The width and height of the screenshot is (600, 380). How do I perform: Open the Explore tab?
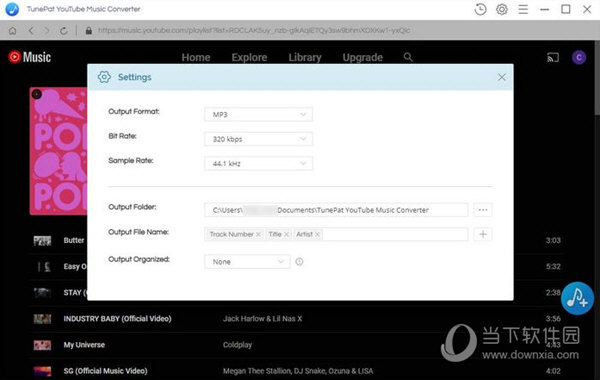click(249, 57)
